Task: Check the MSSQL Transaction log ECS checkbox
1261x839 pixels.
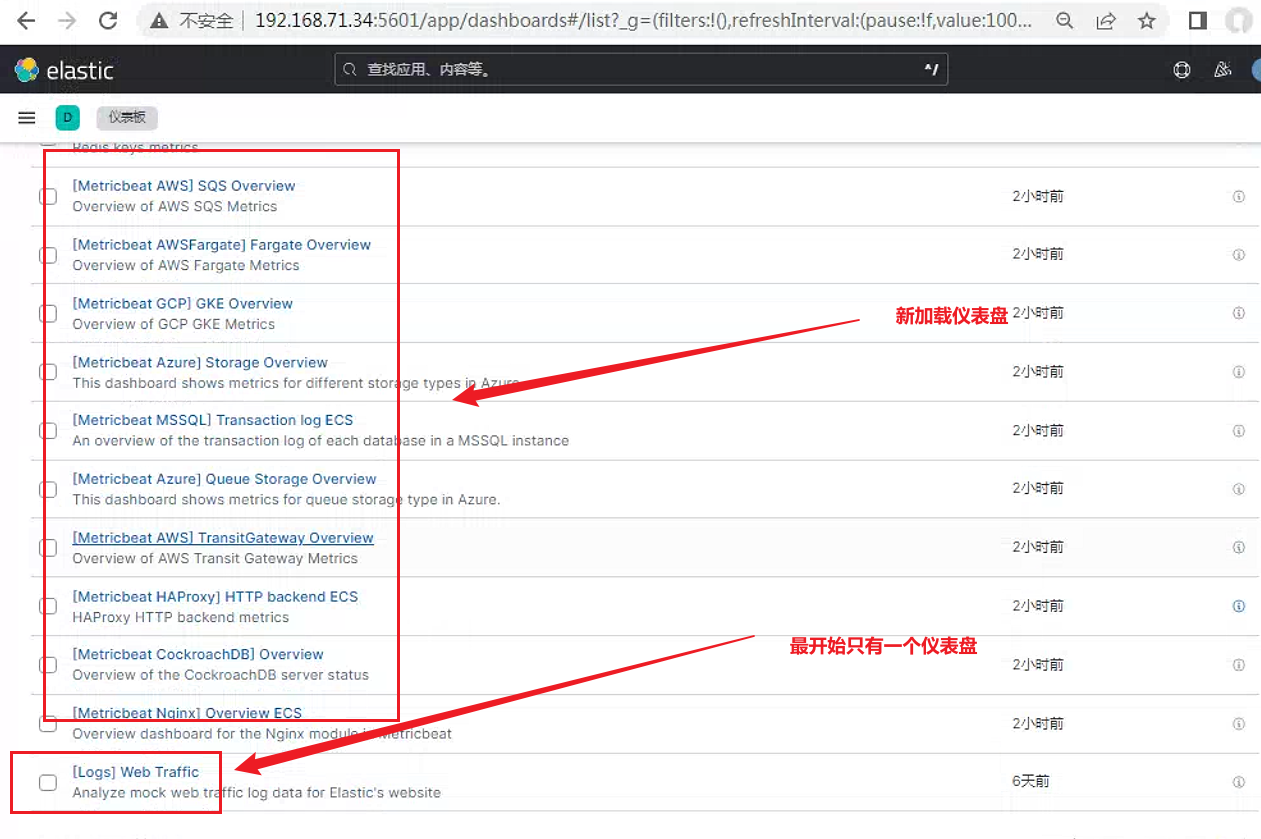Action: (x=48, y=430)
